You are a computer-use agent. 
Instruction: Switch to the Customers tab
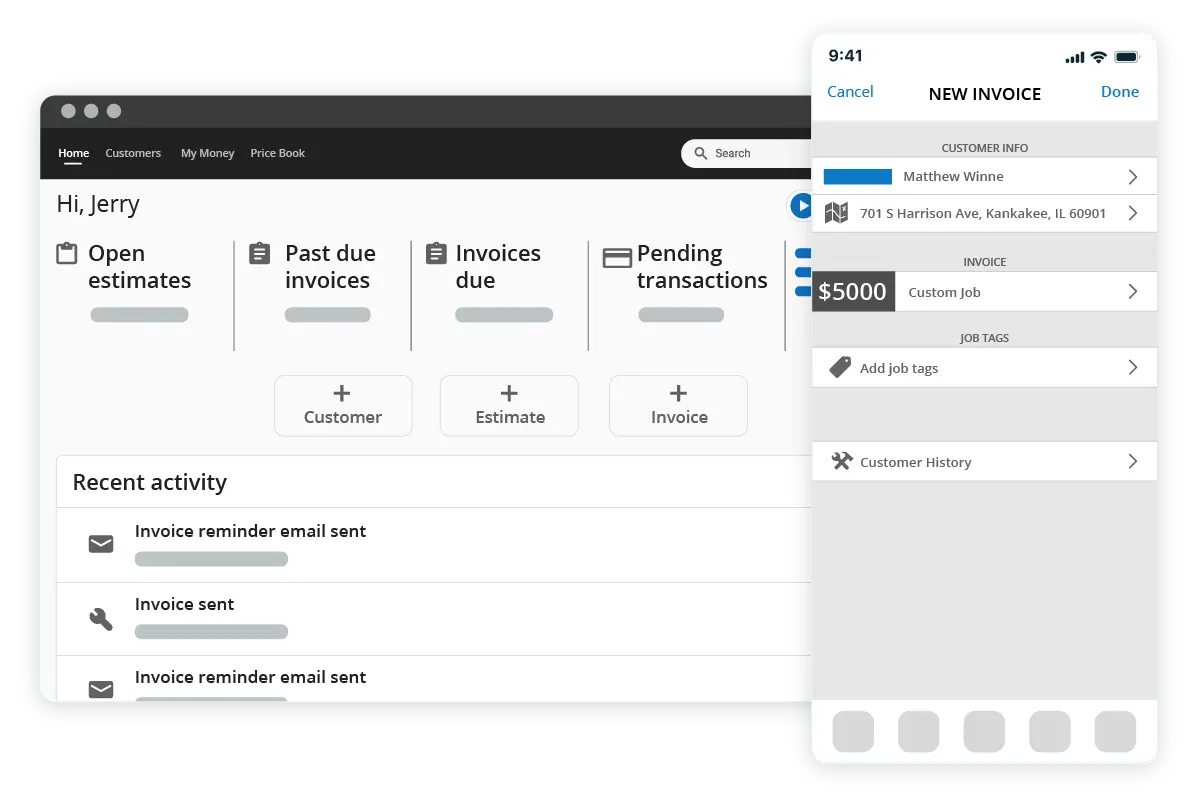click(x=133, y=153)
